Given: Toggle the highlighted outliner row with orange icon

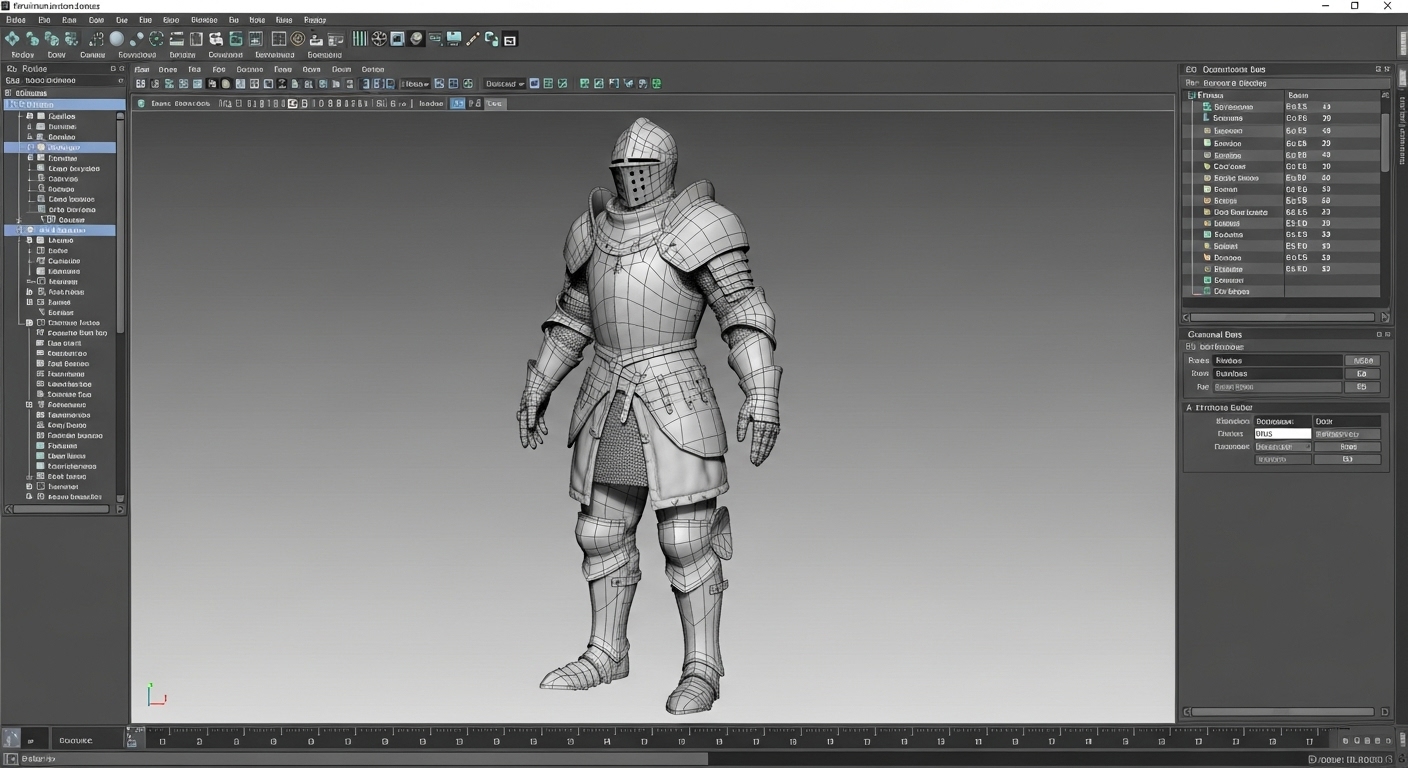Looking at the screenshot, I should pyautogui.click(x=62, y=147).
